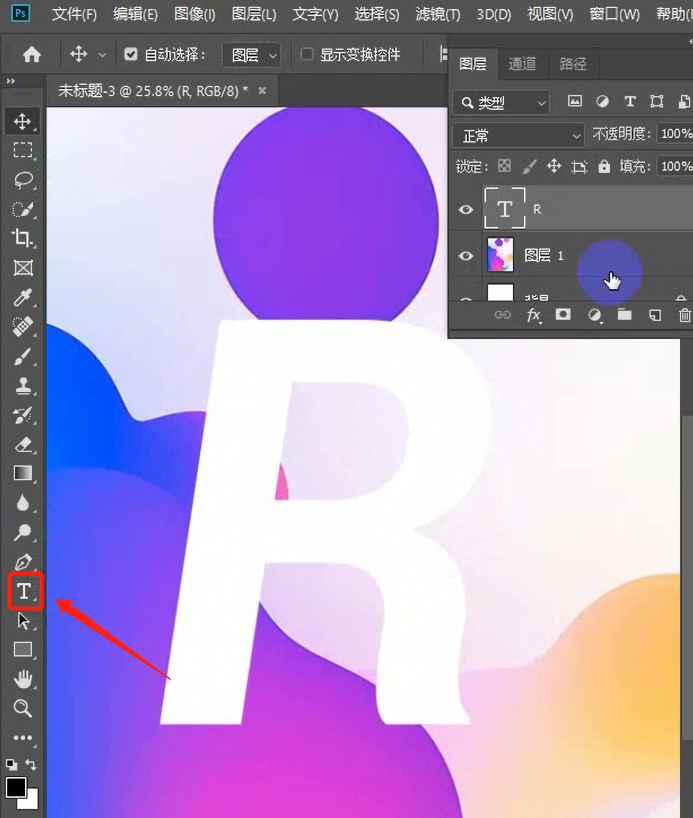Toggle the 自动选择 checkbox
This screenshot has width=693, height=818.
click(130, 54)
